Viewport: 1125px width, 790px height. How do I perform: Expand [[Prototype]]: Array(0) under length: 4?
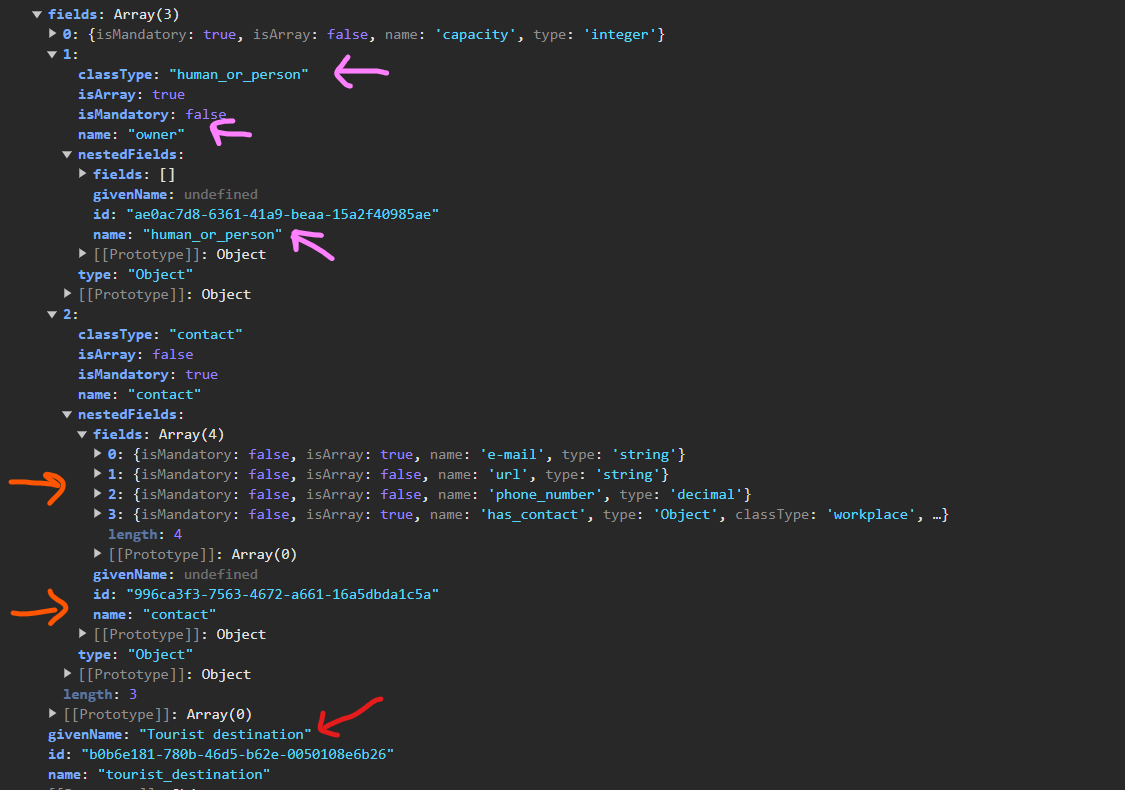pos(98,555)
